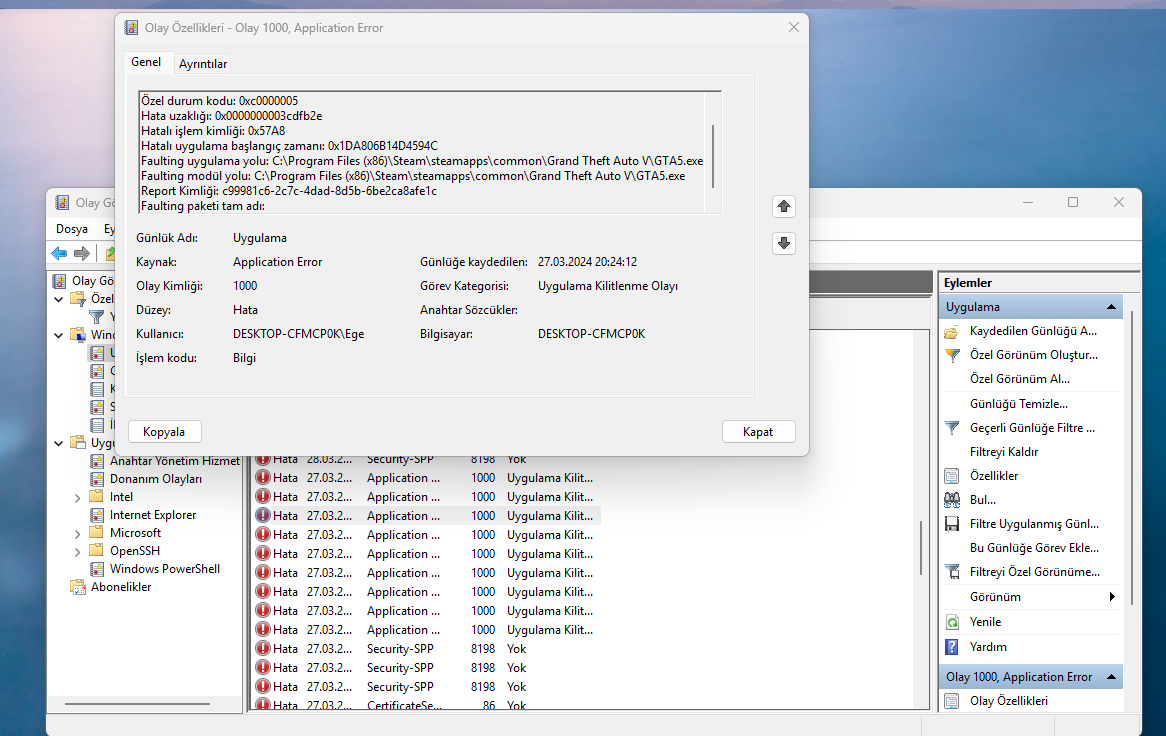
Task: Select Anahtar Yönetim Hizmeti log
Action: pyautogui.click(x=175, y=461)
